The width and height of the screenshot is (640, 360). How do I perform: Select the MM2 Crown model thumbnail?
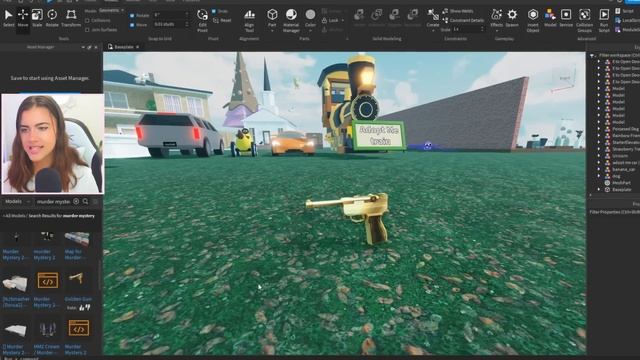pyautogui.click(x=47, y=329)
